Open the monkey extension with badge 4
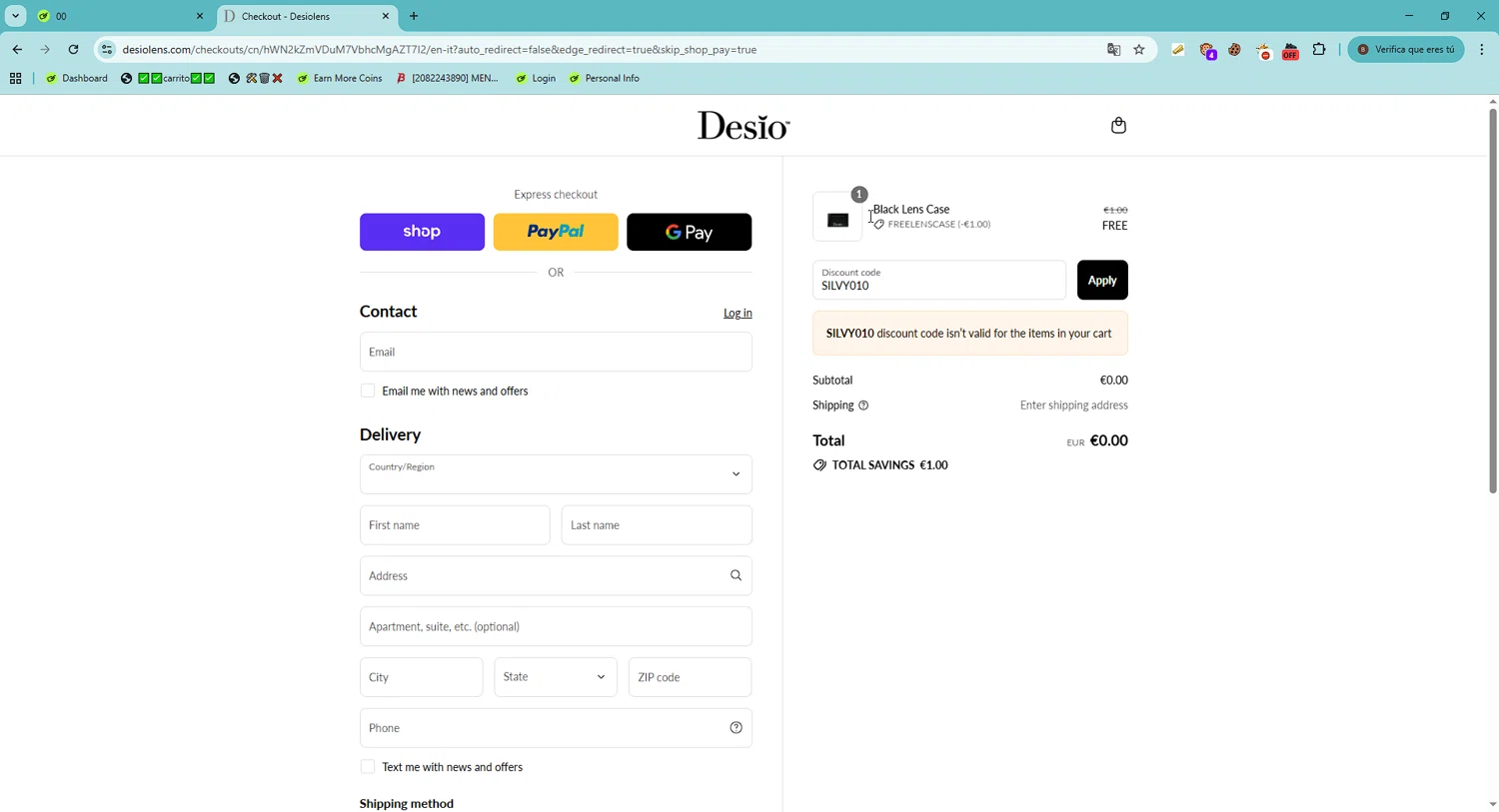This screenshot has height=812, width=1499. [1207, 50]
